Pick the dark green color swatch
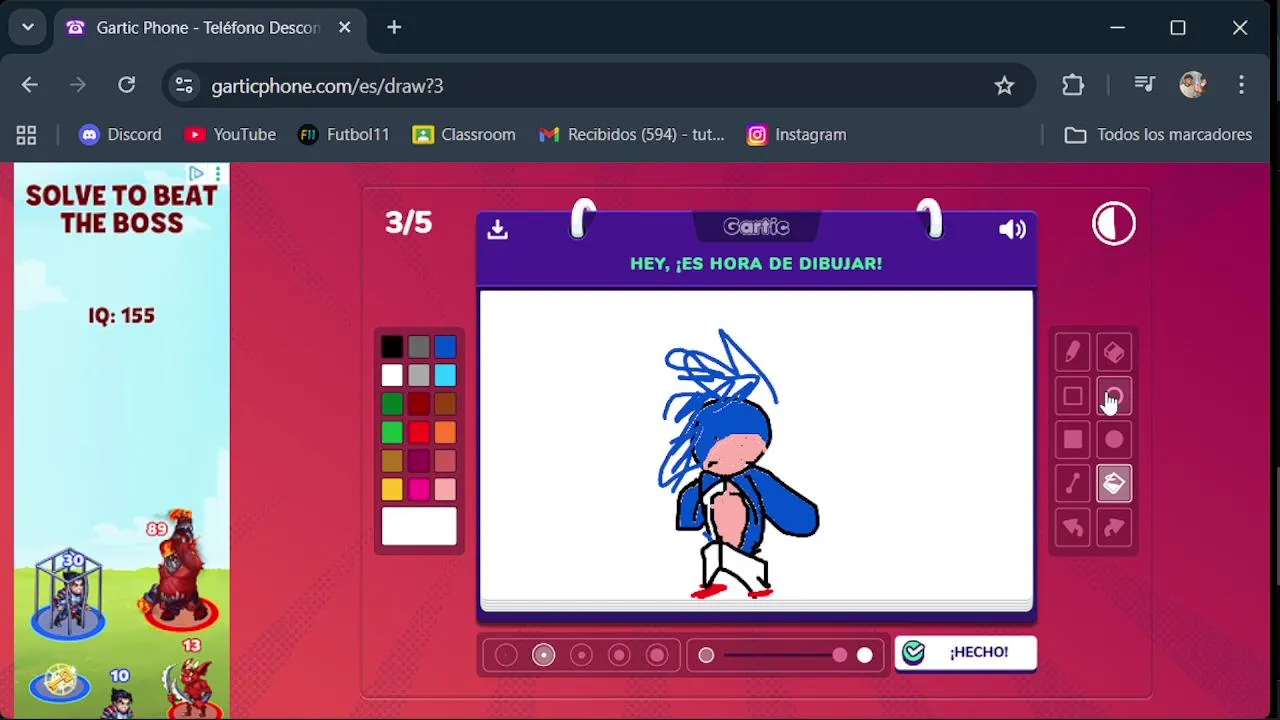The width and height of the screenshot is (1280, 720). (x=392, y=404)
